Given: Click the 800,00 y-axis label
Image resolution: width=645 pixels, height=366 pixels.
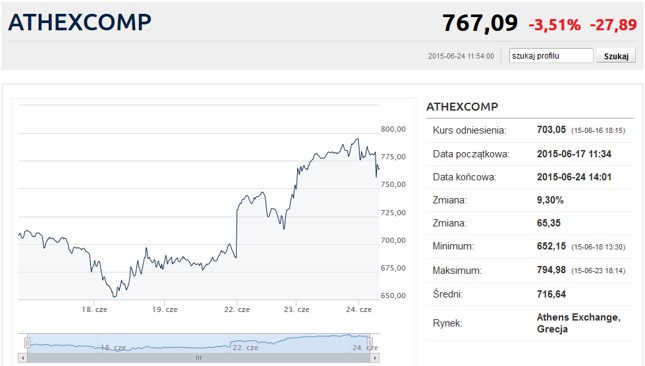Looking at the screenshot, I should [x=393, y=129].
